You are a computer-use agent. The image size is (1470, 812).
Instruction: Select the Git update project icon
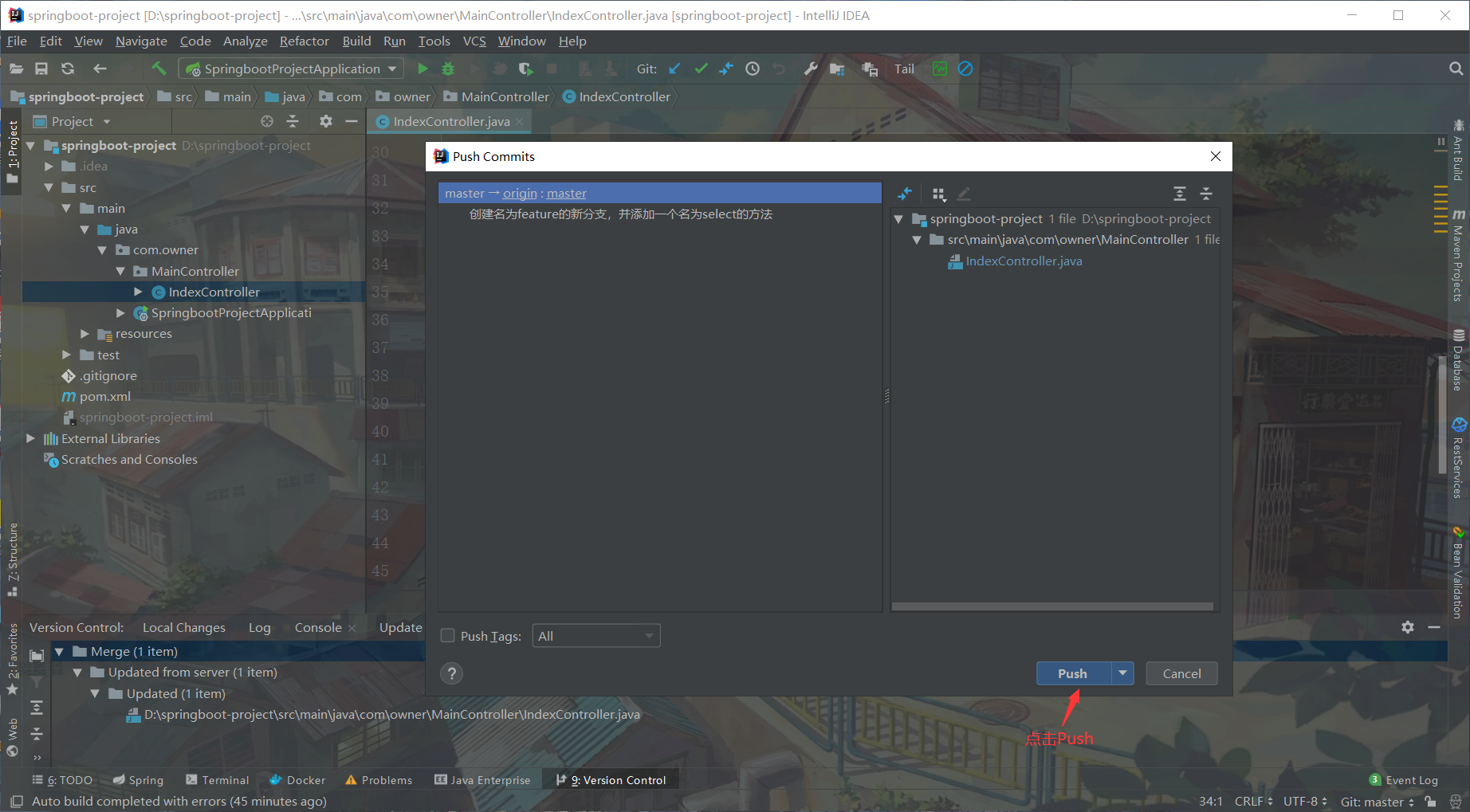tap(674, 69)
